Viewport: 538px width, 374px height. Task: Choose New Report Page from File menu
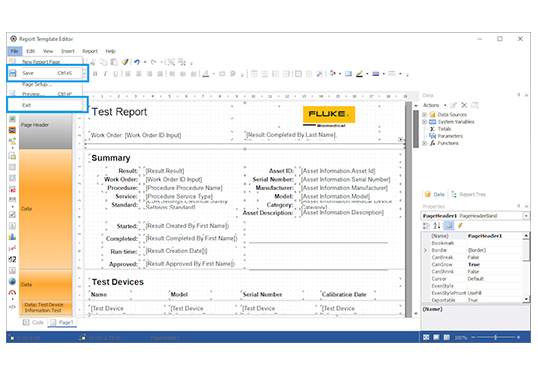pos(45,62)
